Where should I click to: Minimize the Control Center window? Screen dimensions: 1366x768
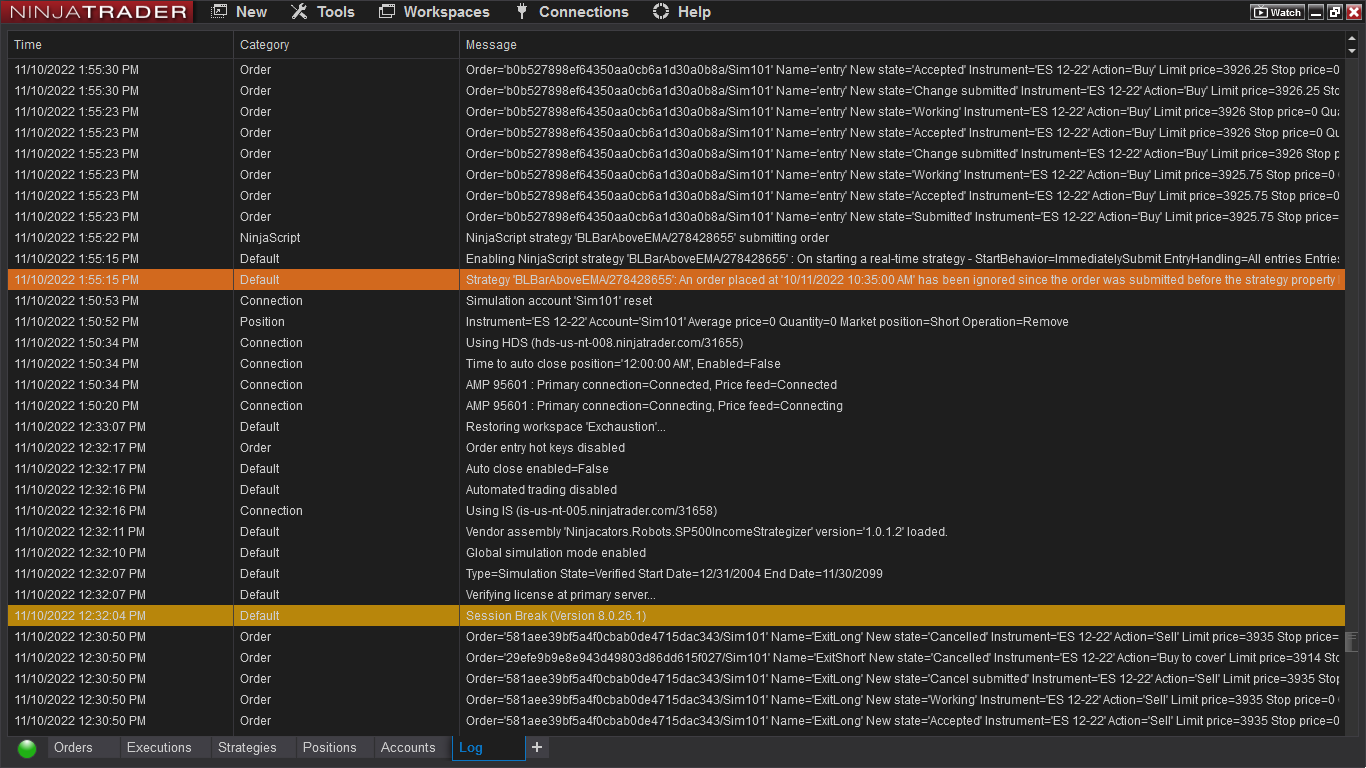(1316, 12)
